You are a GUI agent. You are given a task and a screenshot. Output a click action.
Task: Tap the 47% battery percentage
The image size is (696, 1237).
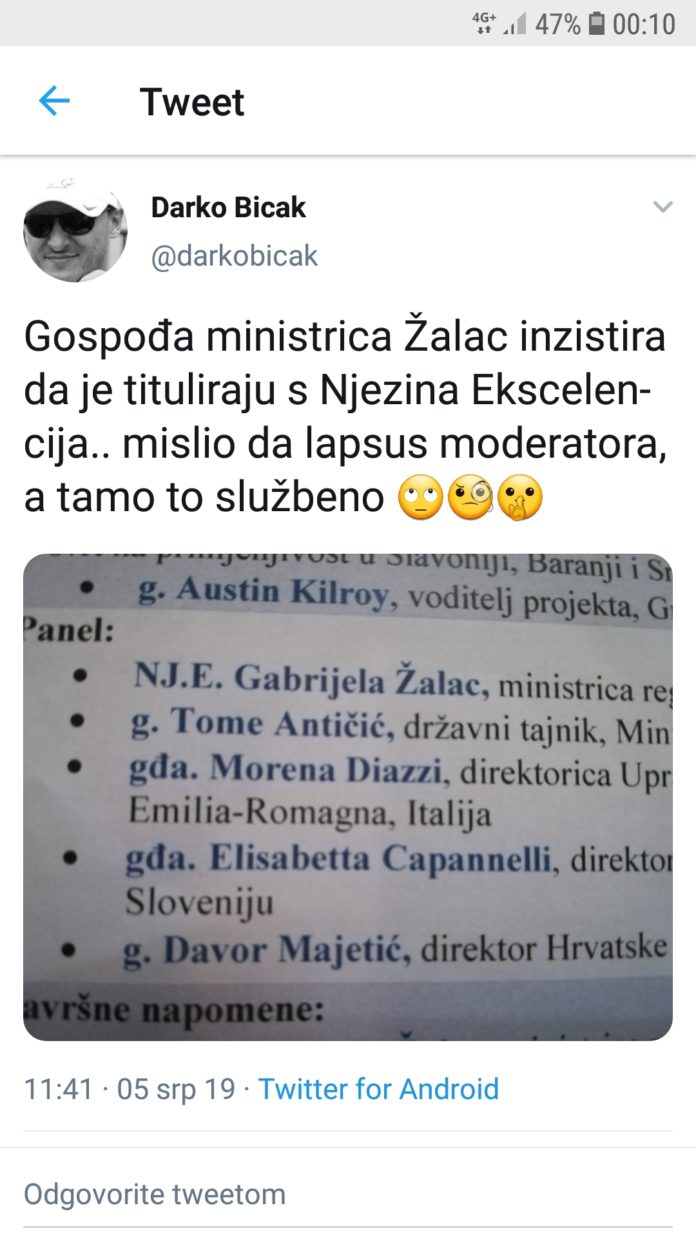coord(558,23)
